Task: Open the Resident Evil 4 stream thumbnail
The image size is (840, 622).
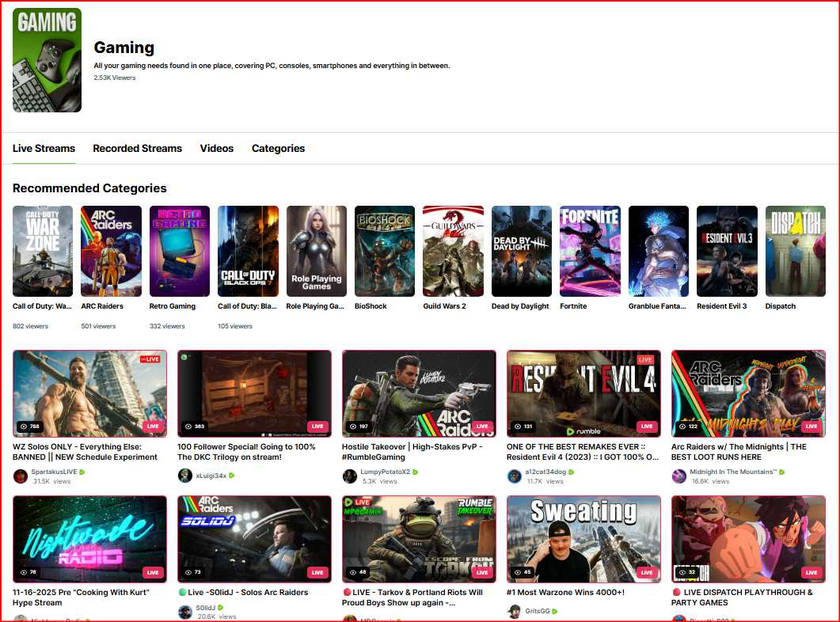Action: (583, 392)
